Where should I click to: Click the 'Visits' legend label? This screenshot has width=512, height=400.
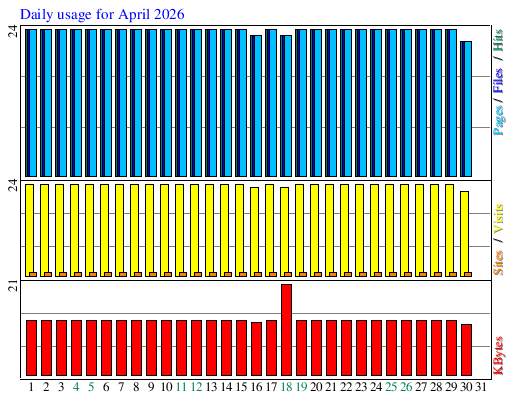498,219
